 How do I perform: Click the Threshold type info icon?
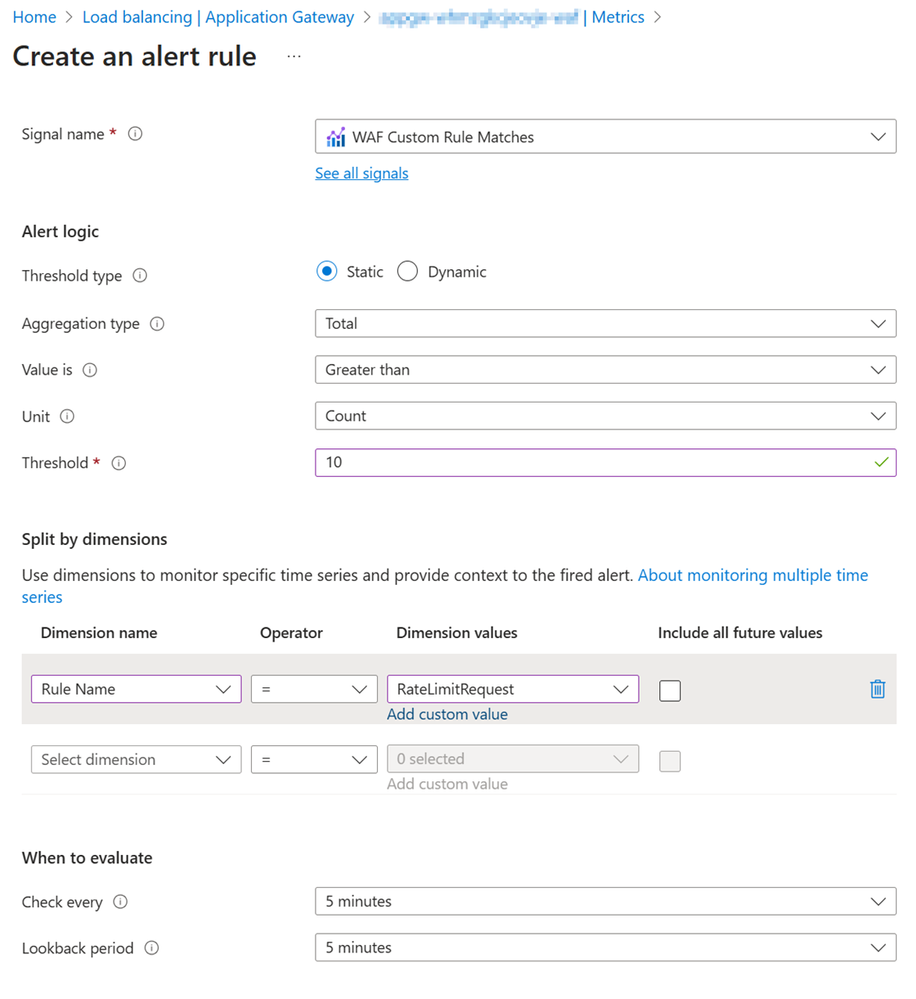140,276
